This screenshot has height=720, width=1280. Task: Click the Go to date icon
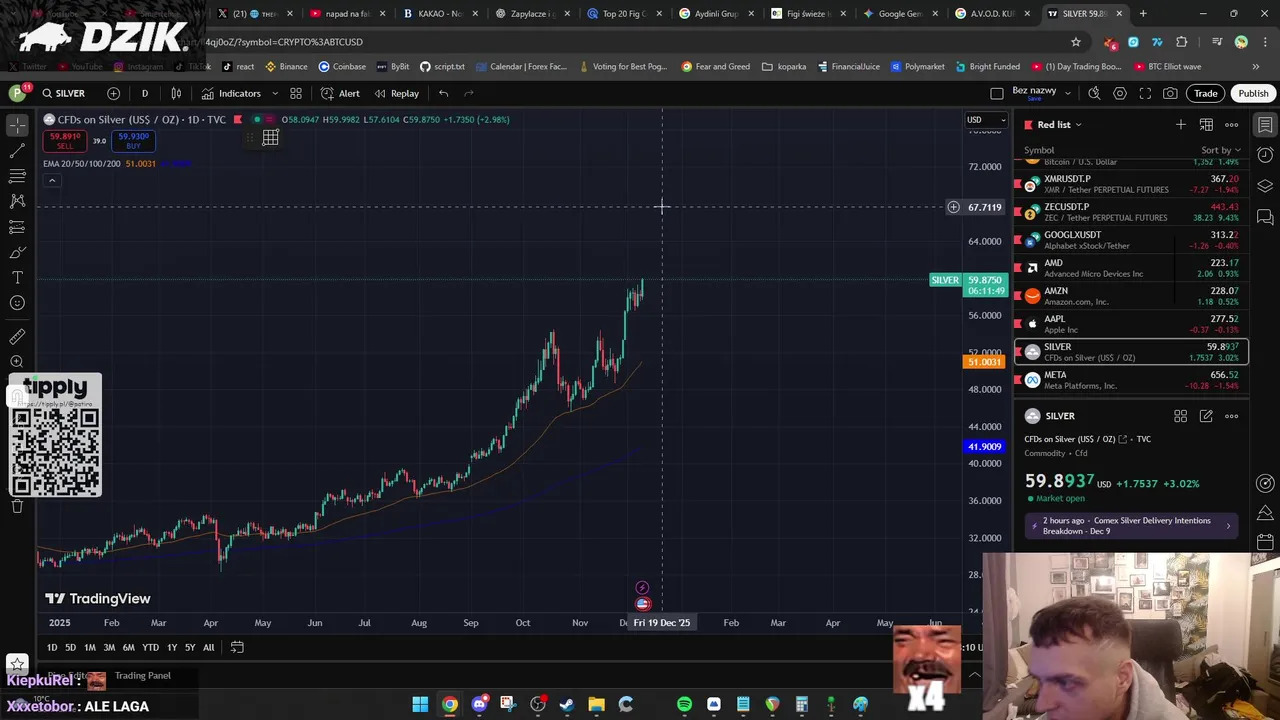tap(237, 647)
